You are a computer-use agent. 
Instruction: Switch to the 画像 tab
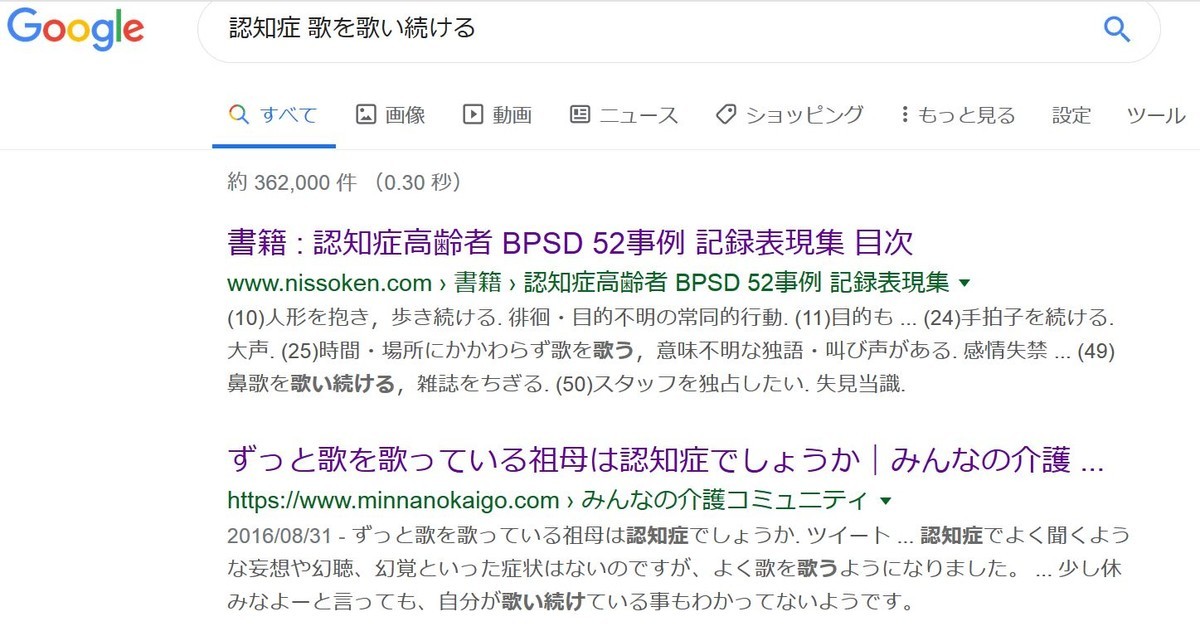point(391,115)
